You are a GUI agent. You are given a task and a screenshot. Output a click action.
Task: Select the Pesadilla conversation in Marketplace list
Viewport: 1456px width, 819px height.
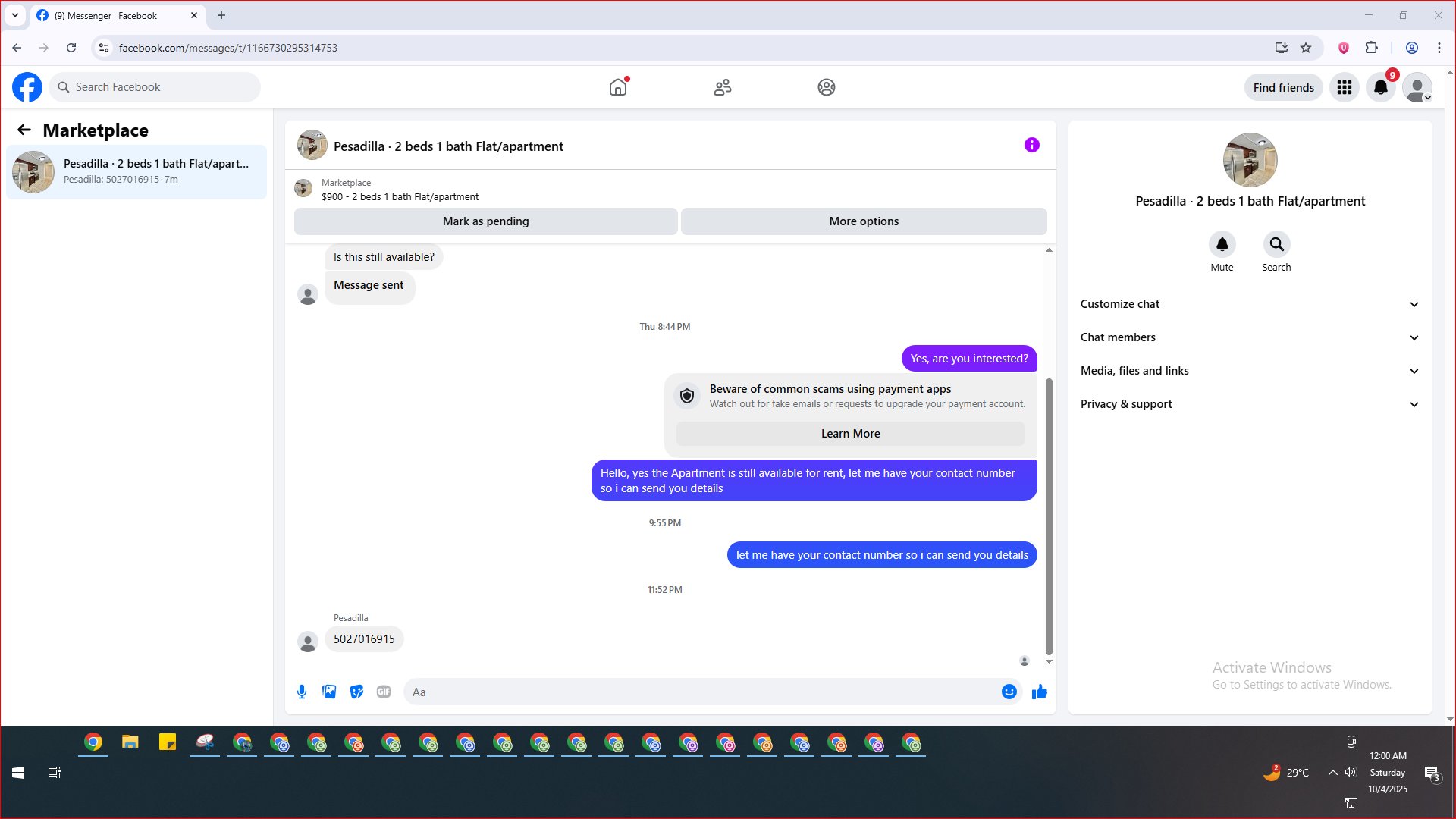(136, 172)
